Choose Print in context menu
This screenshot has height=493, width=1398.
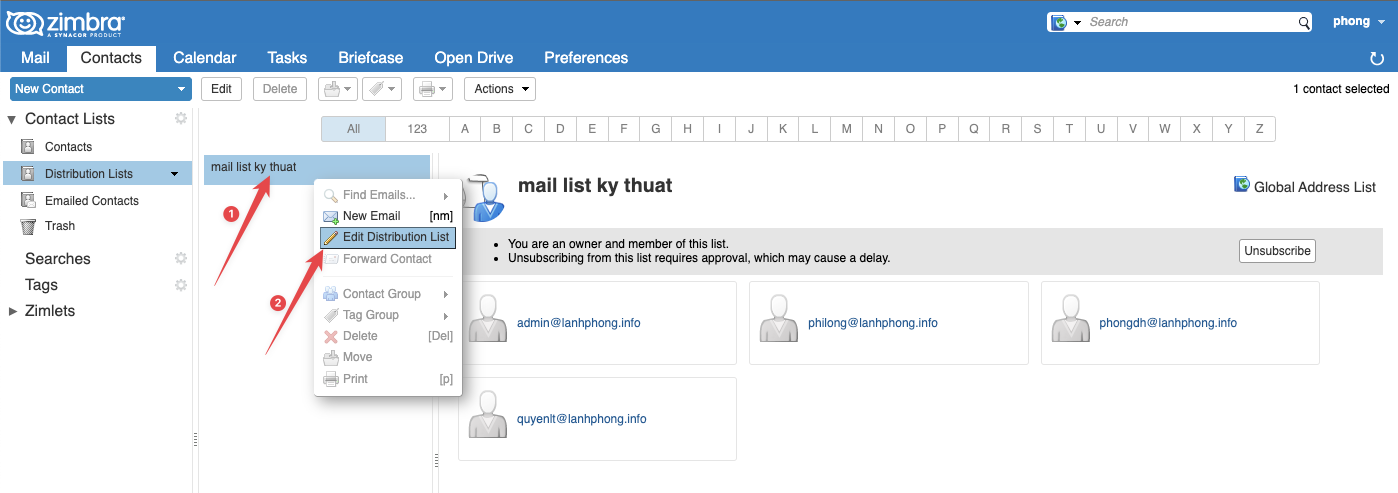[x=387, y=379]
